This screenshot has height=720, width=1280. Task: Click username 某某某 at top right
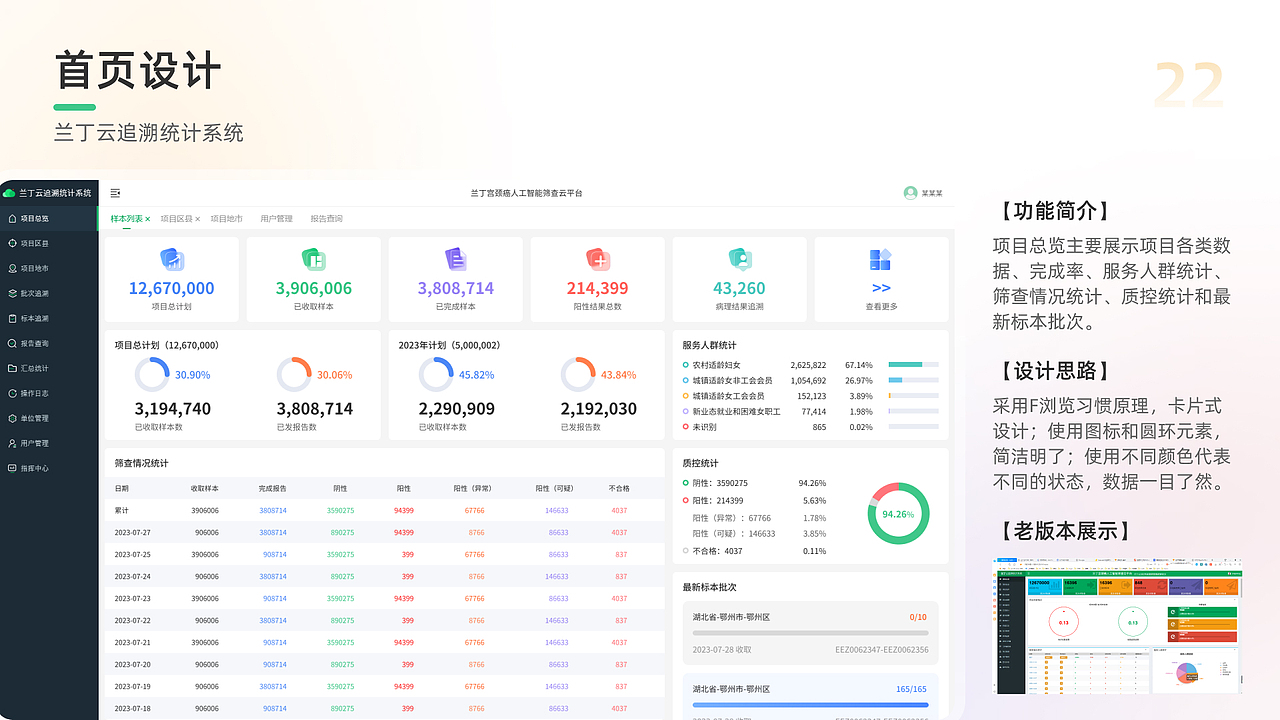pos(932,193)
